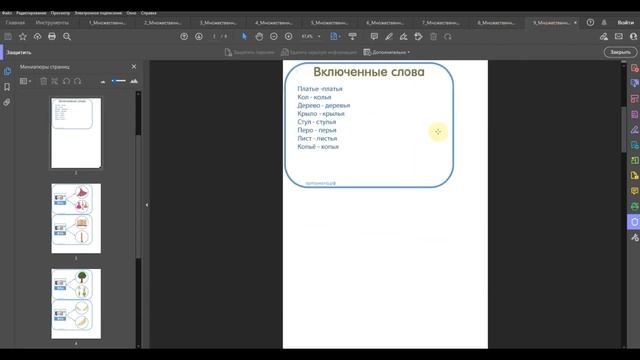
Task: Click the text Дерево - деревья
Action: [x=324, y=105]
